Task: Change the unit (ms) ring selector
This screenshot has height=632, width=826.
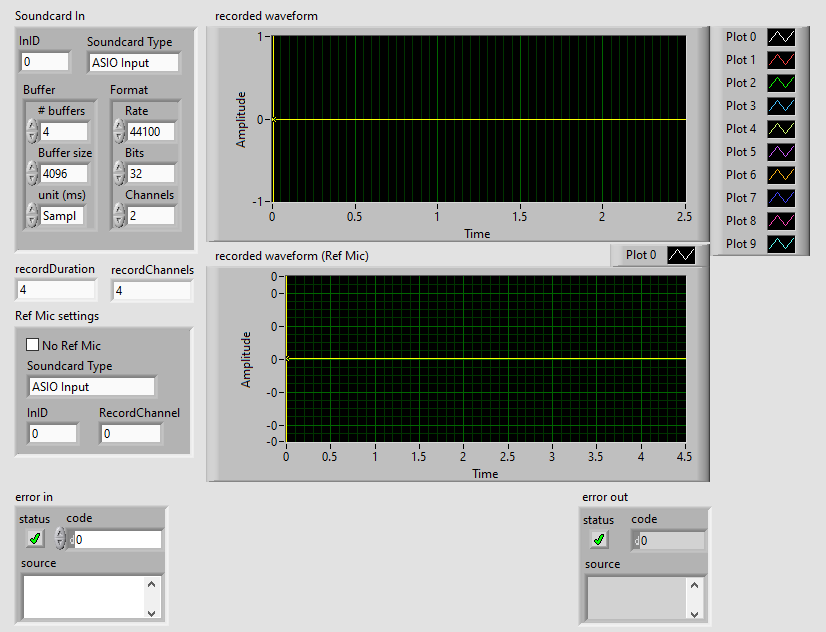Action: point(32,215)
